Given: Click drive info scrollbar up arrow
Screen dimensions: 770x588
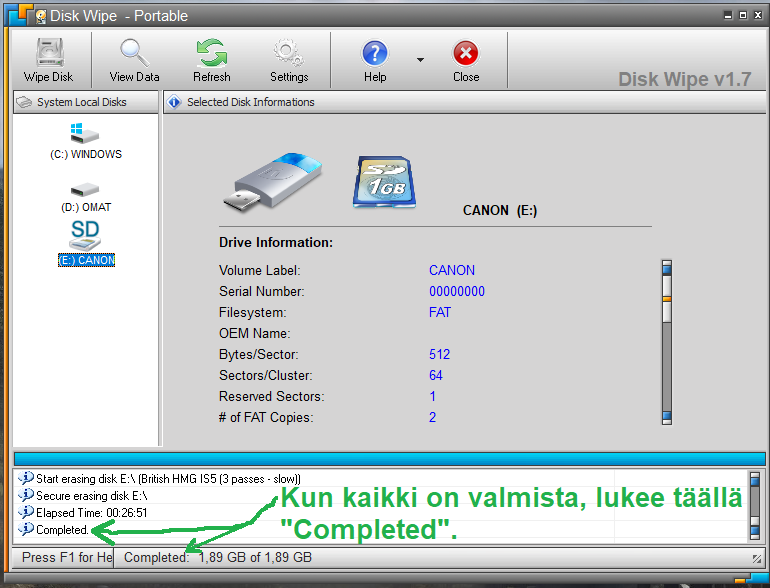Looking at the screenshot, I should [x=666, y=268].
